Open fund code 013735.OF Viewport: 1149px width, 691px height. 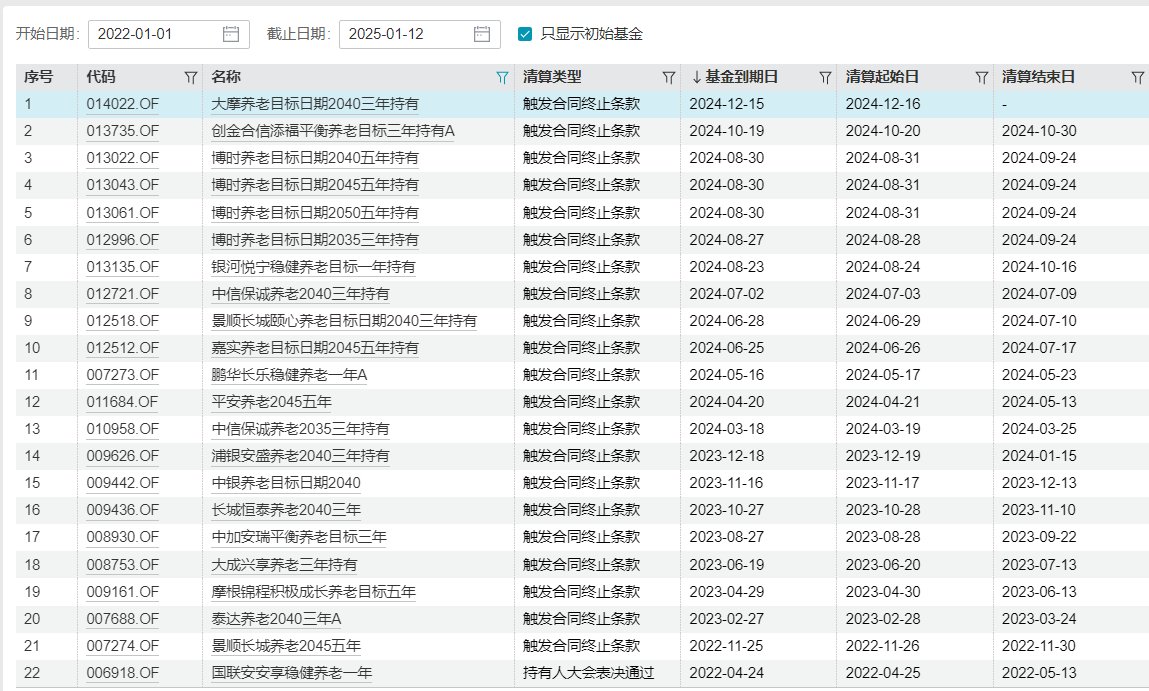tap(122, 131)
